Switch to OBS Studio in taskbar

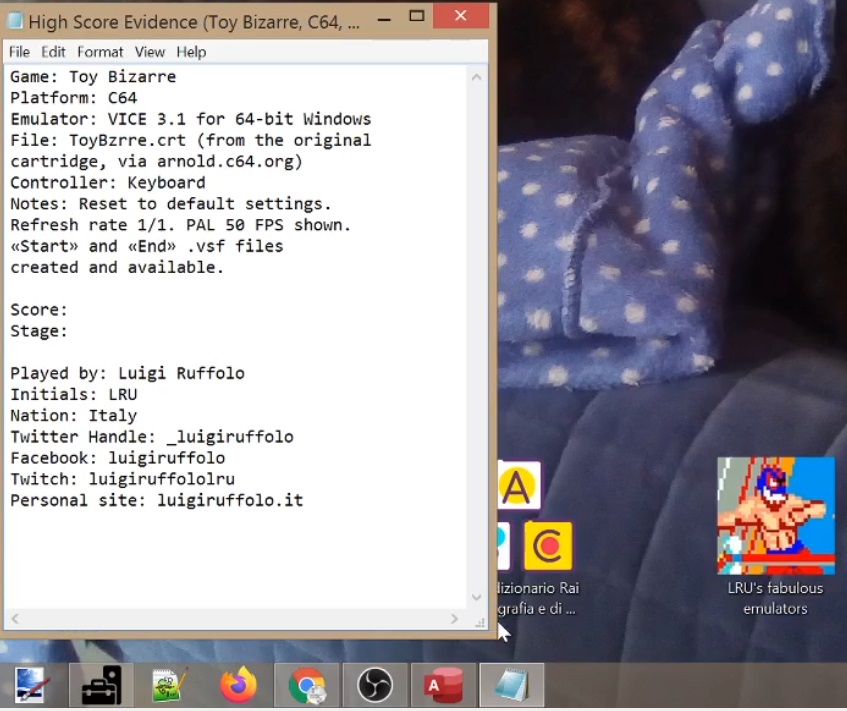point(375,686)
